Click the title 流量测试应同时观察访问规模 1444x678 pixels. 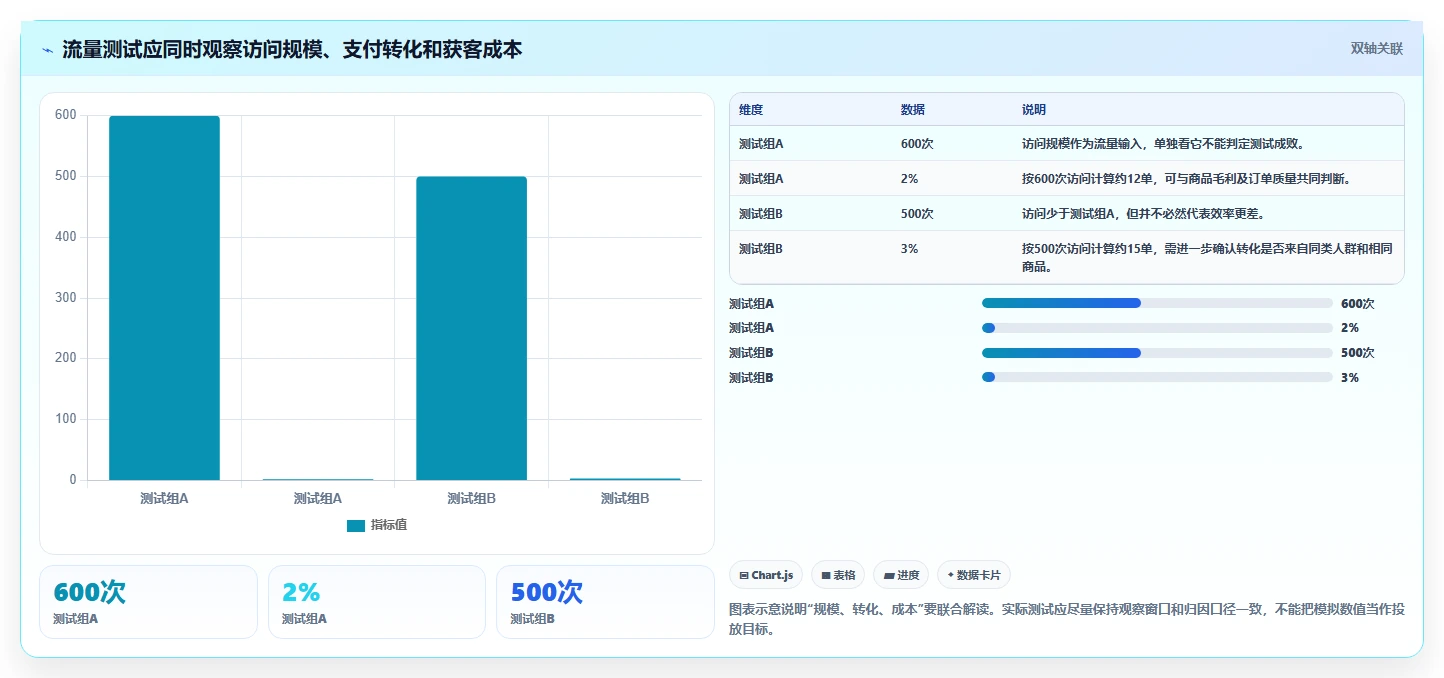(292, 49)
